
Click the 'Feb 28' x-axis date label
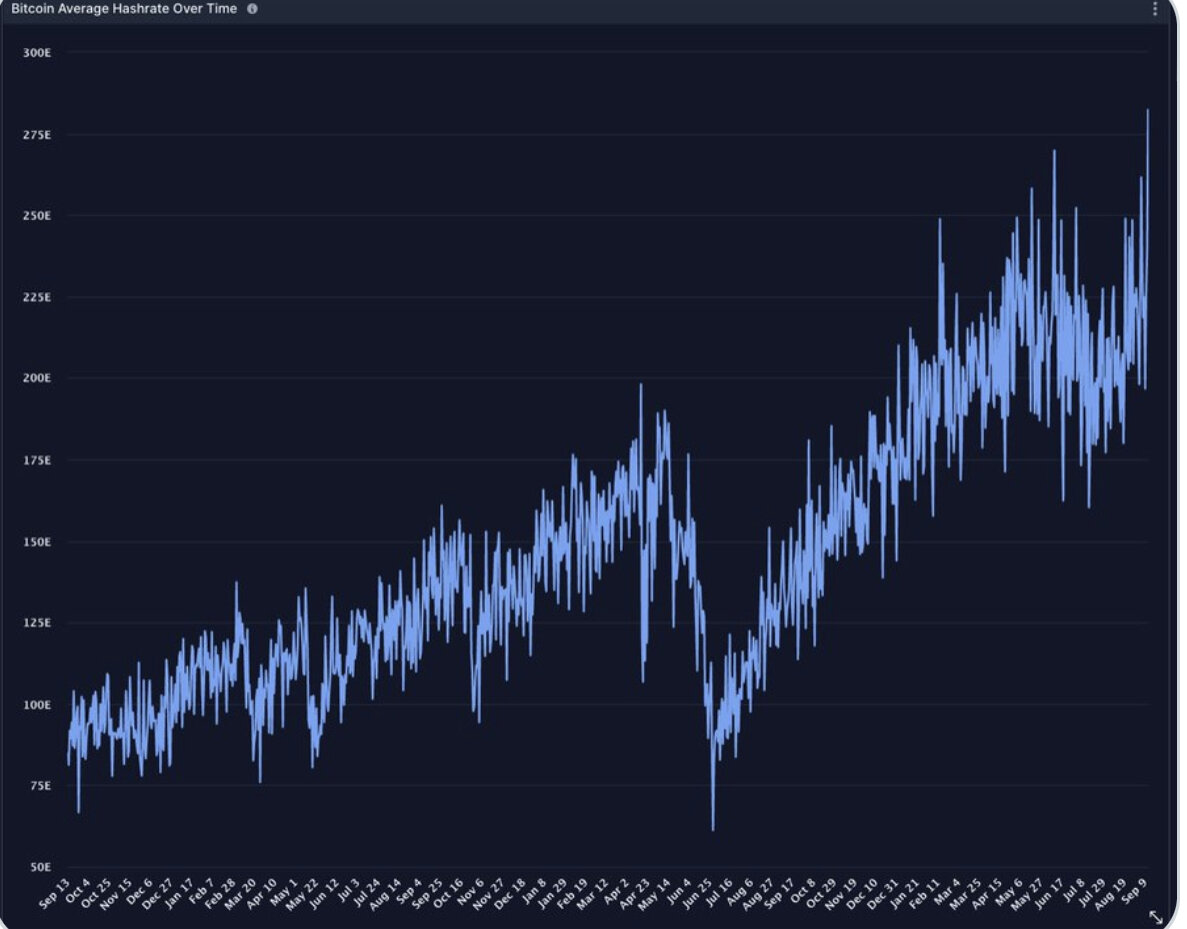[221, 893]
